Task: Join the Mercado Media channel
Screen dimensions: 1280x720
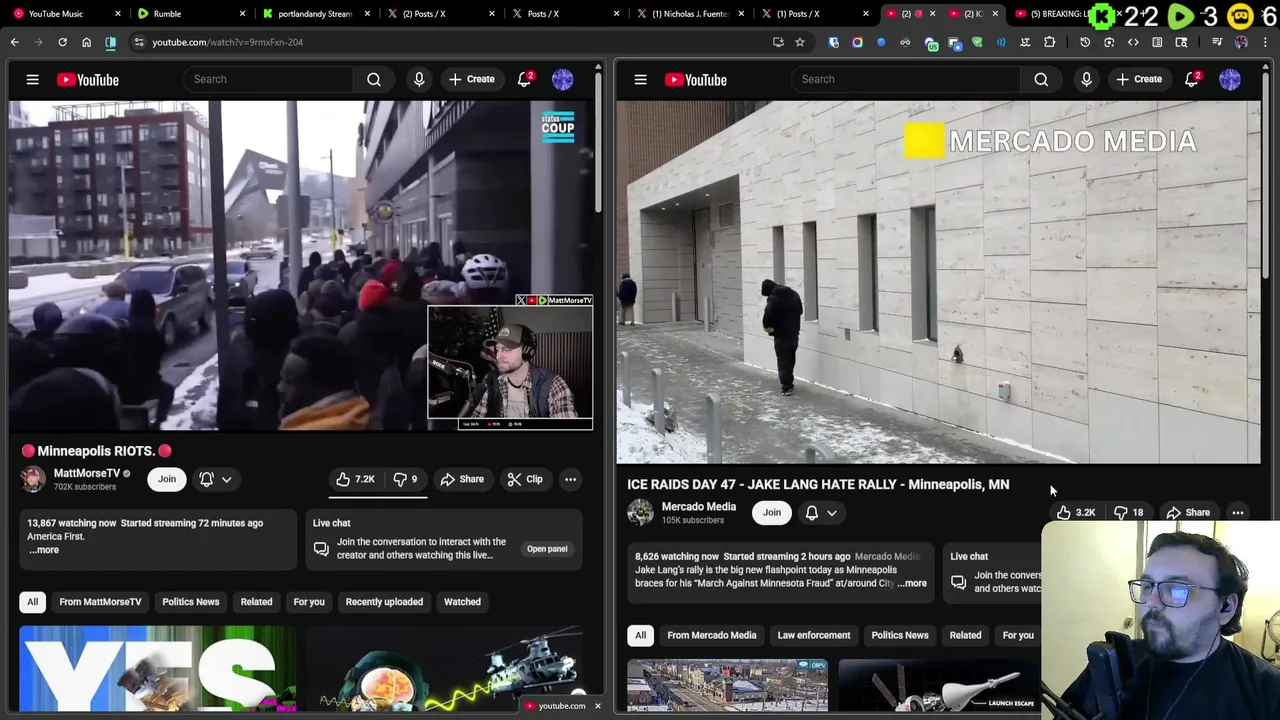Action: (772, 512)
